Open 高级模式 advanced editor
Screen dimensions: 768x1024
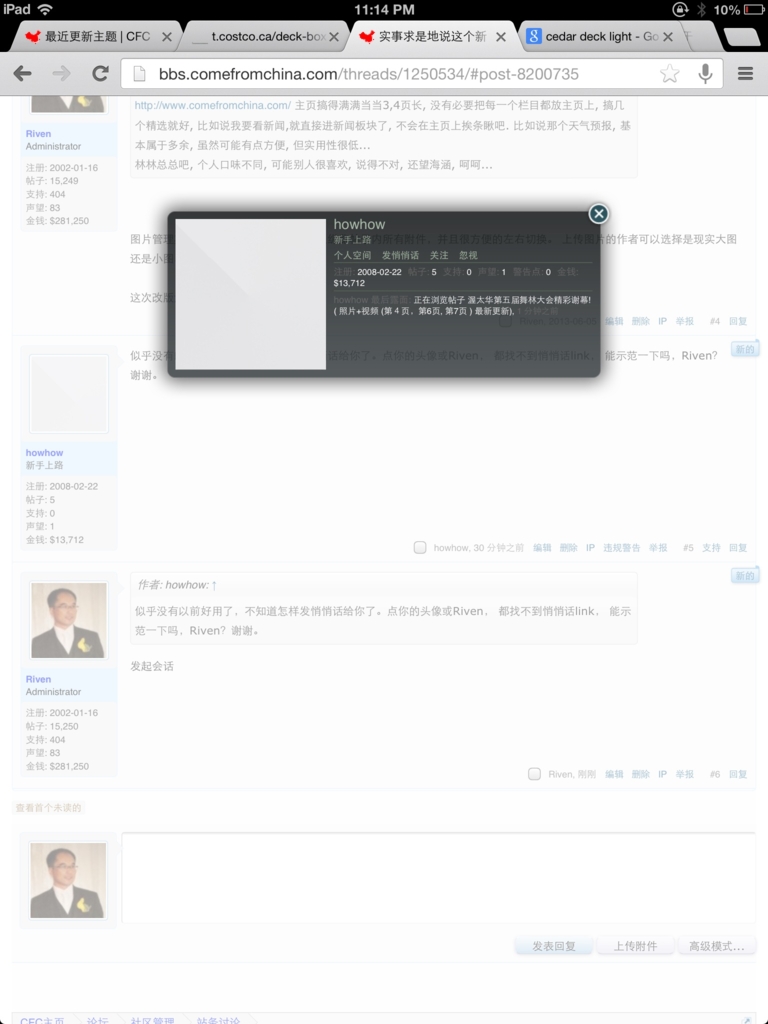(x=716, y=946)
